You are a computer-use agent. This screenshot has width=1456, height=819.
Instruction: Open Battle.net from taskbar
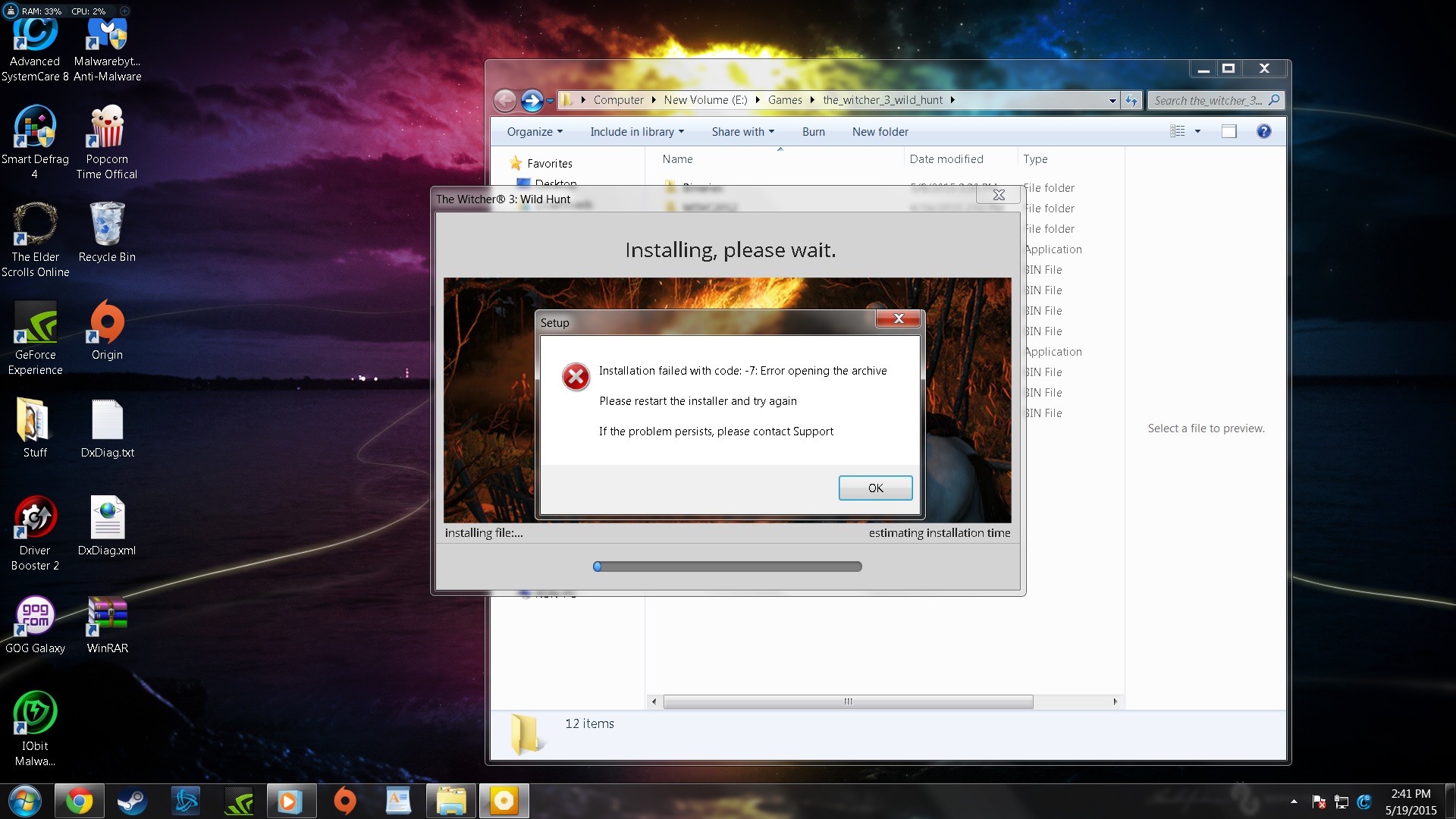point(185,802)
